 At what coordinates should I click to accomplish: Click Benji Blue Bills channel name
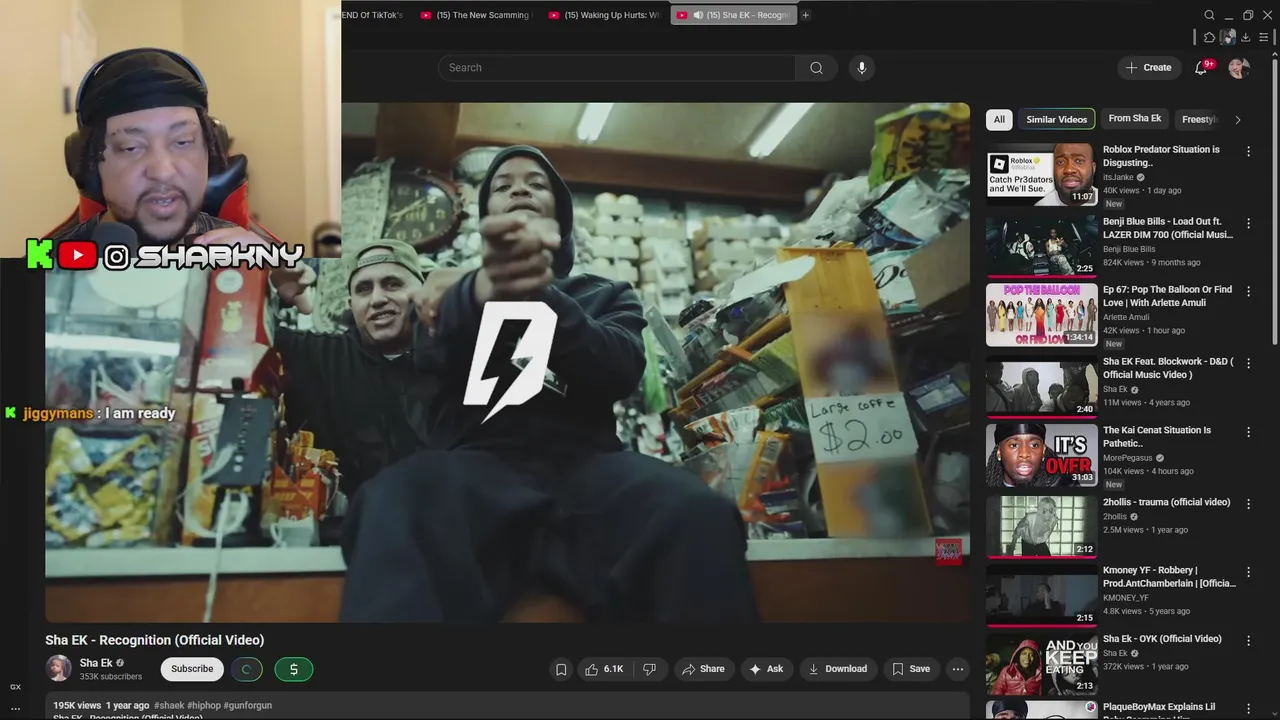coord(1129,249)
